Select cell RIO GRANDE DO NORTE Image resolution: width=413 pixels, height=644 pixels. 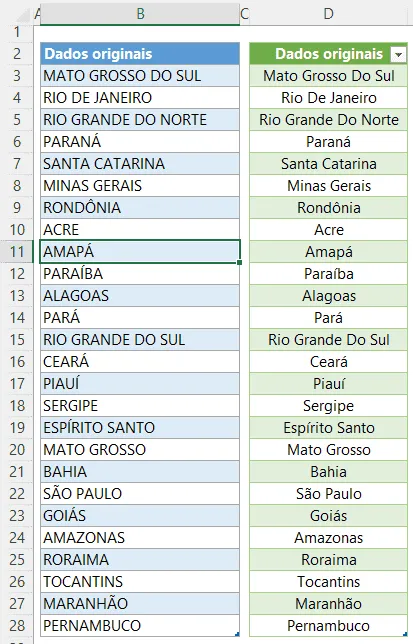coord(140,120)
